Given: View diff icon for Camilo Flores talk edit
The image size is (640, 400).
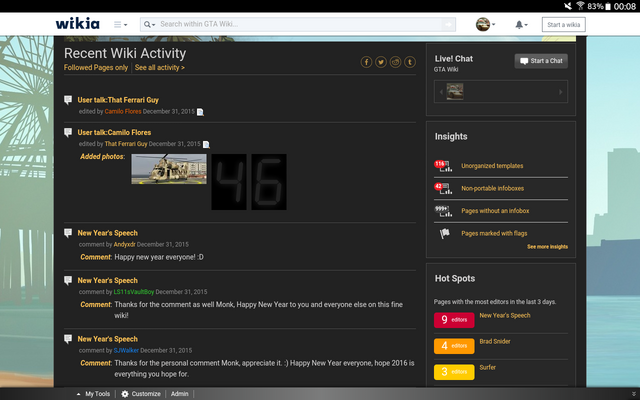Looking at the screenshot, I should (x=206, y=144).
